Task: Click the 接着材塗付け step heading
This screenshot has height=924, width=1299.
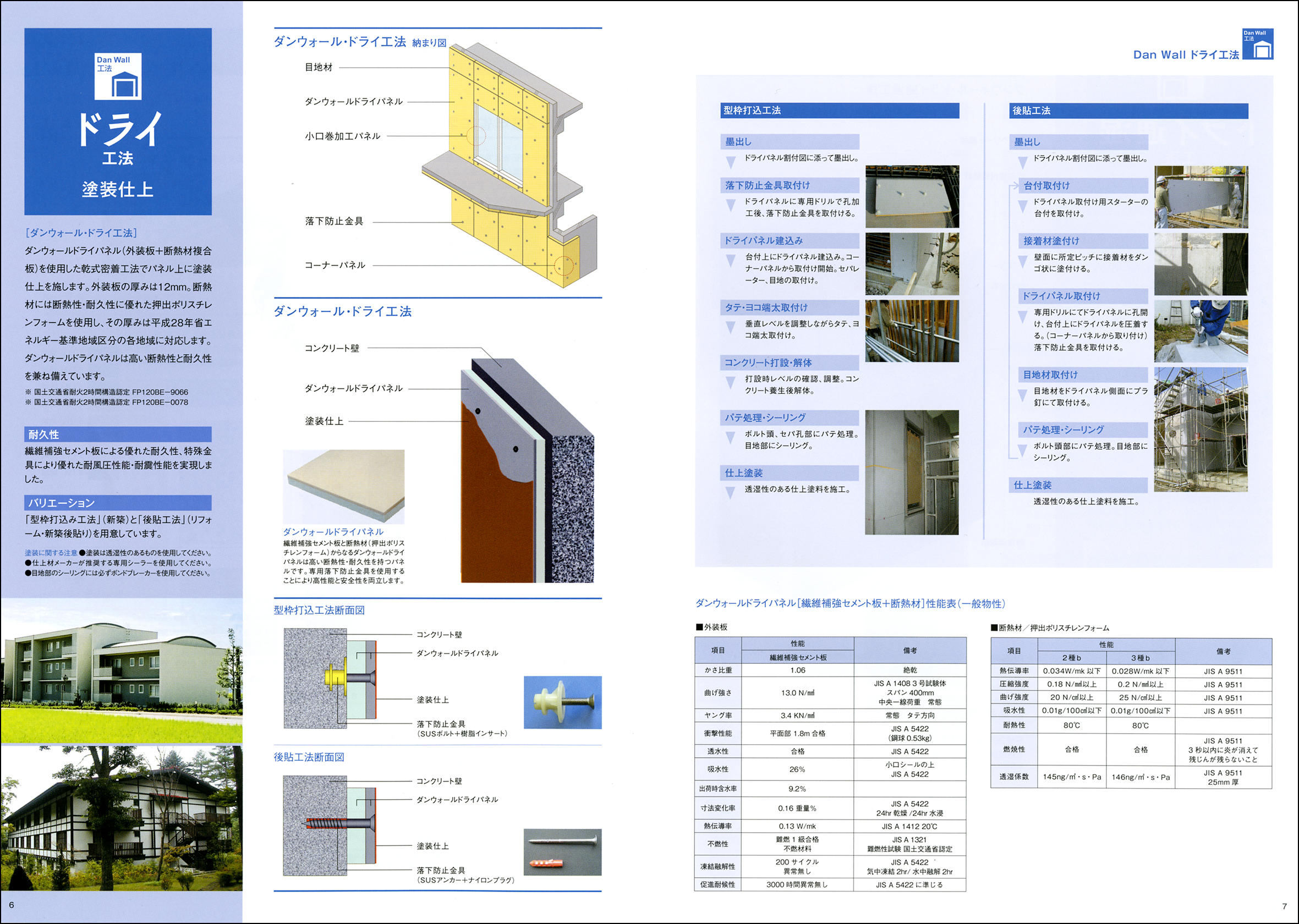Action: point(1084,241)
